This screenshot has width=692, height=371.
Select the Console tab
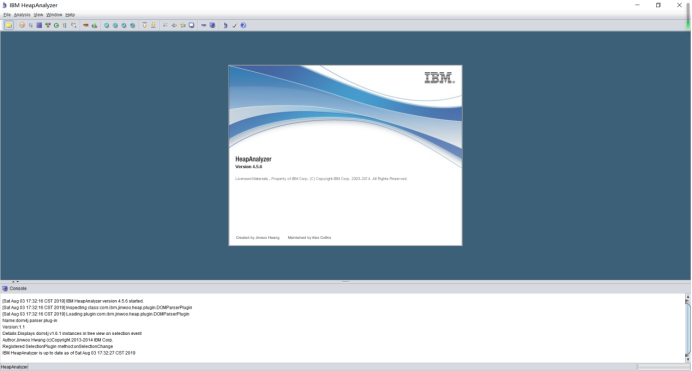[15, 289]
